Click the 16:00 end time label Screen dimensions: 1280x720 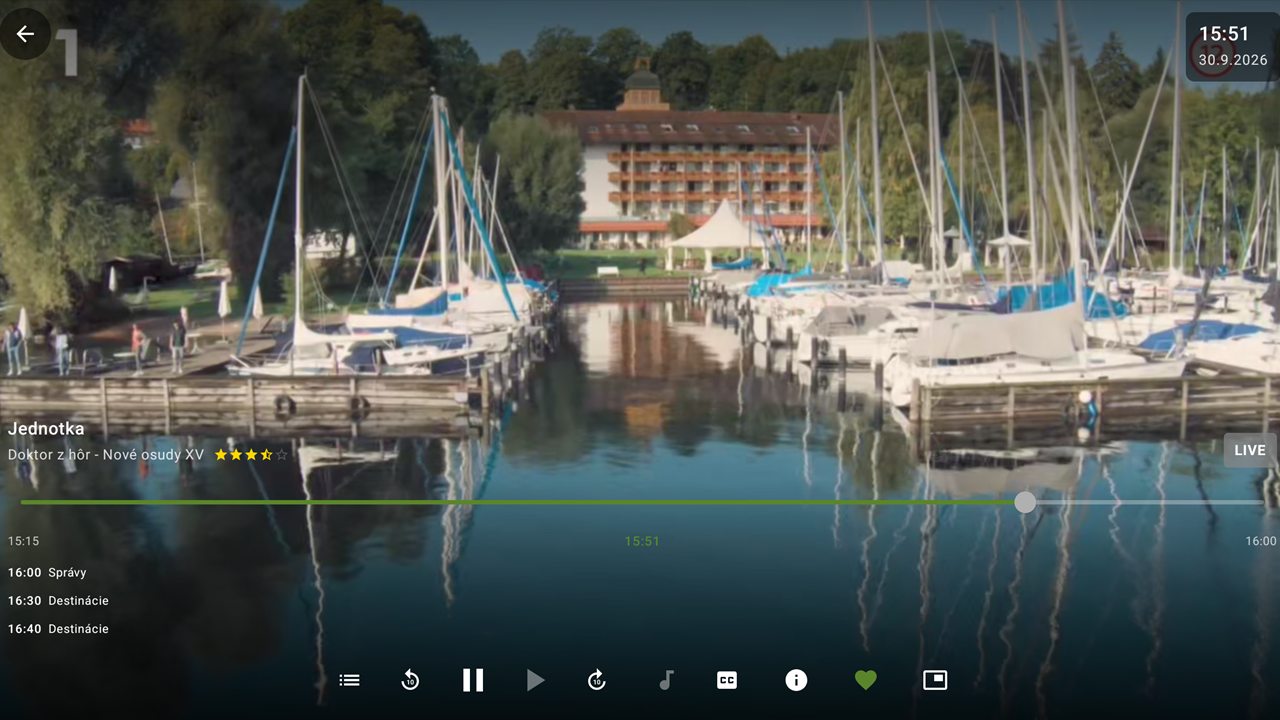coord(1261,541)
